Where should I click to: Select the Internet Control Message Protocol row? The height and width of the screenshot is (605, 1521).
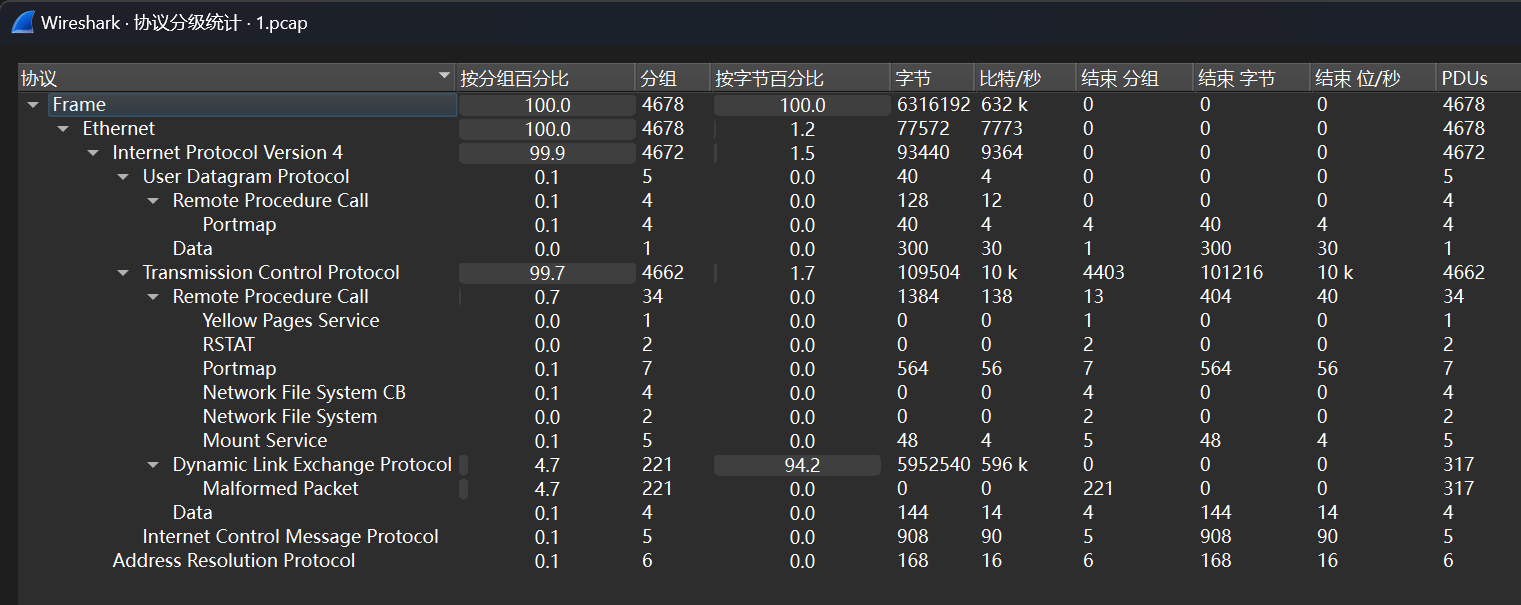290,537
